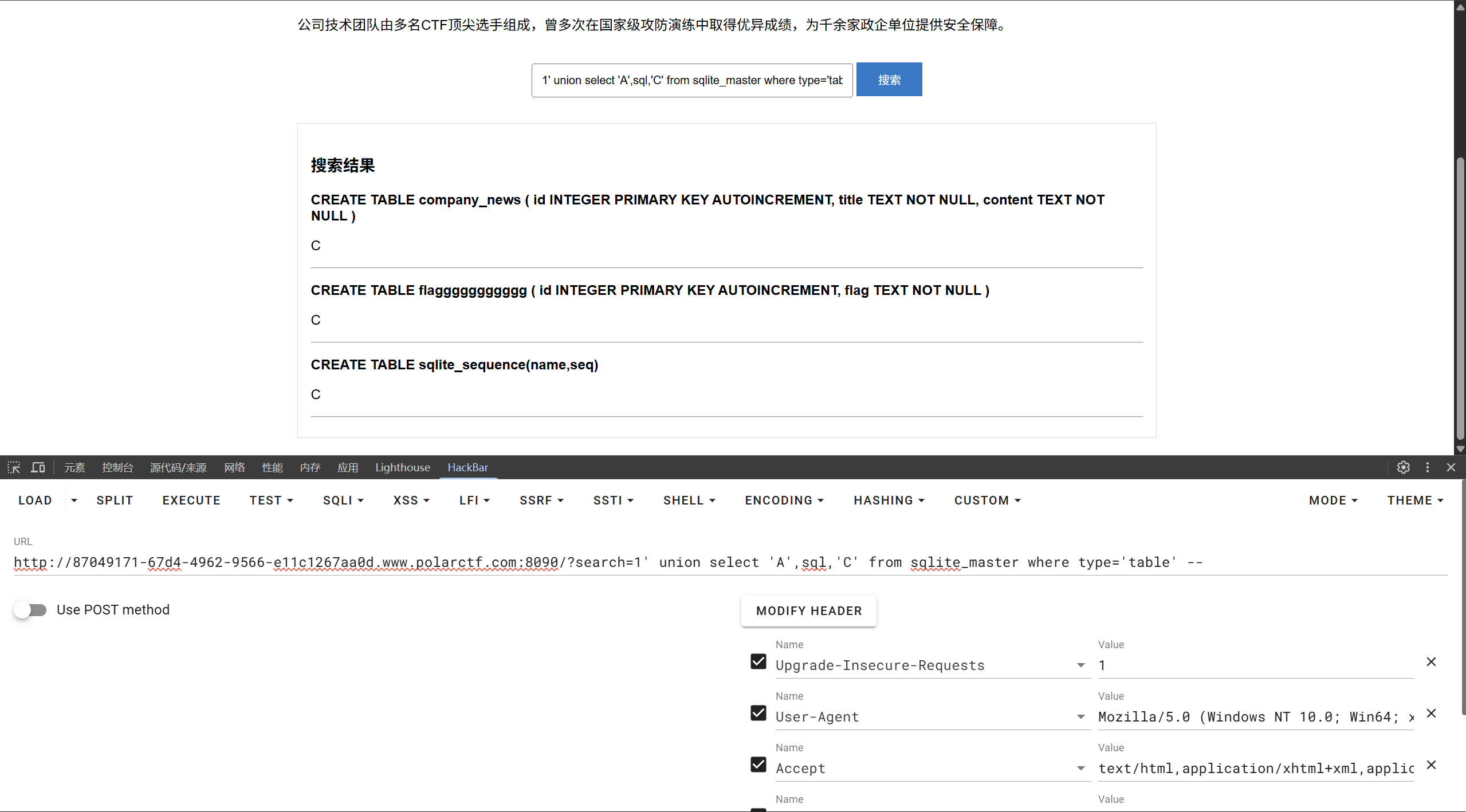This screenshot has height=812, width=1466.
Task: Switch to the Lighthouse tab
Action: point(402,467)
